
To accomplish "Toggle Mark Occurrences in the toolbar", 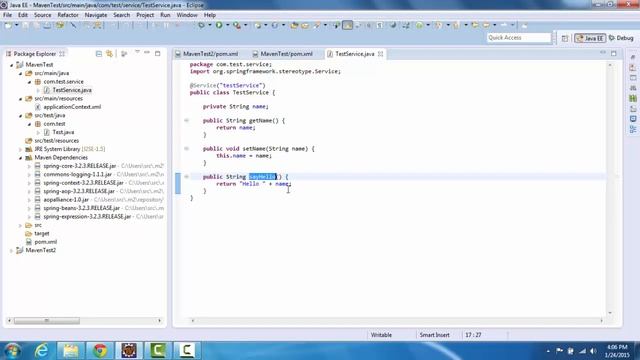I will click(347, 26).
